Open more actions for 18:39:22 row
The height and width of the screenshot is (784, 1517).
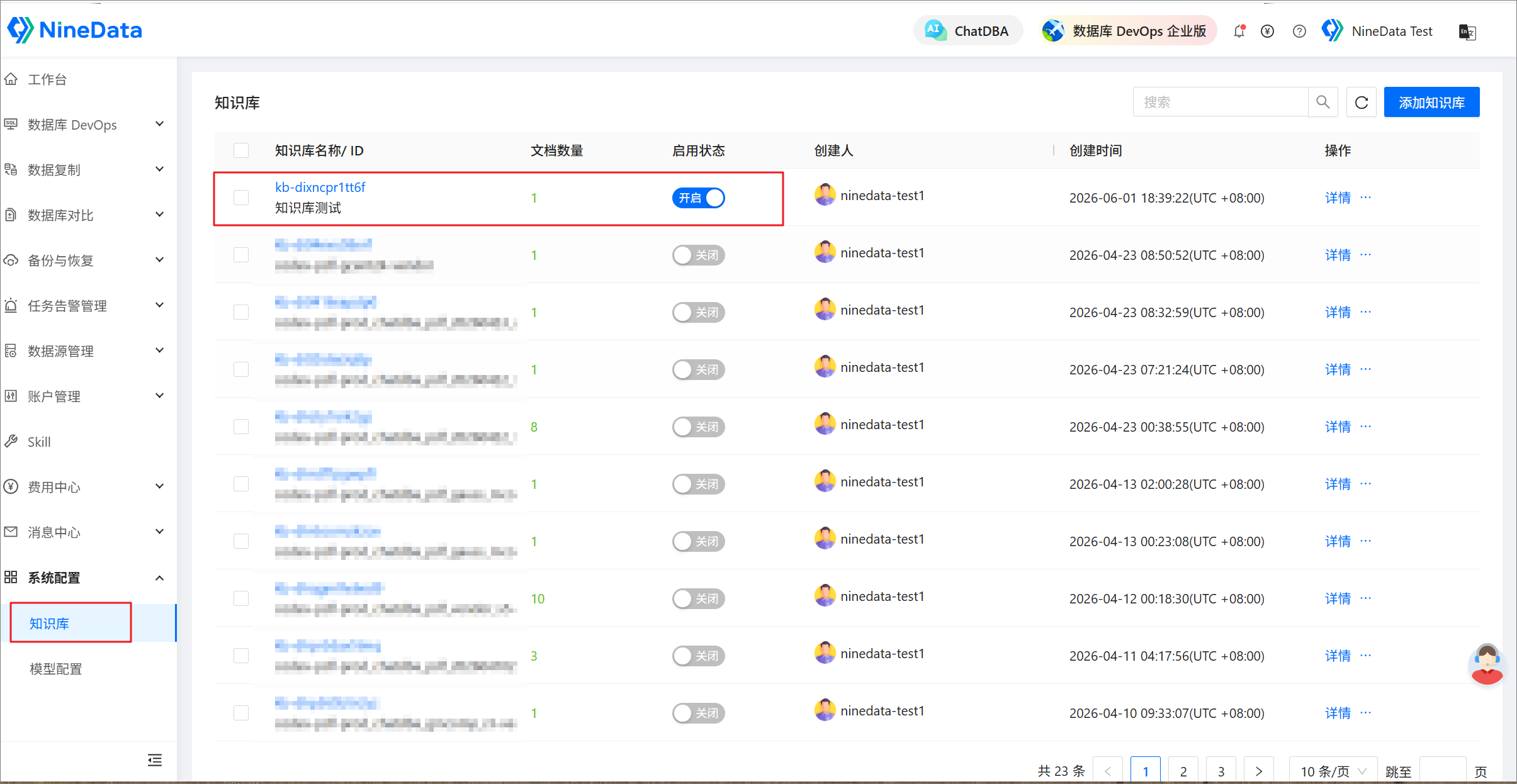(x=1365, y=198)
